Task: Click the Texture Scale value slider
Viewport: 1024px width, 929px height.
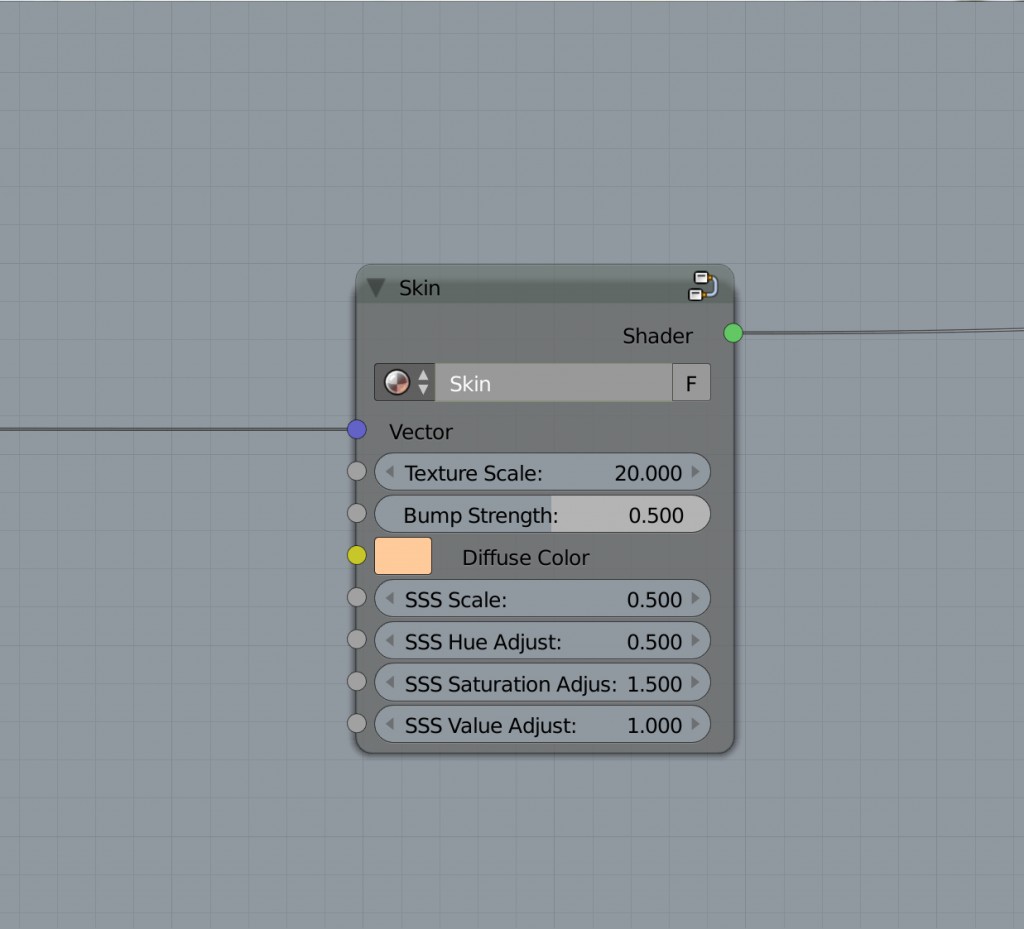Action: 540,472
